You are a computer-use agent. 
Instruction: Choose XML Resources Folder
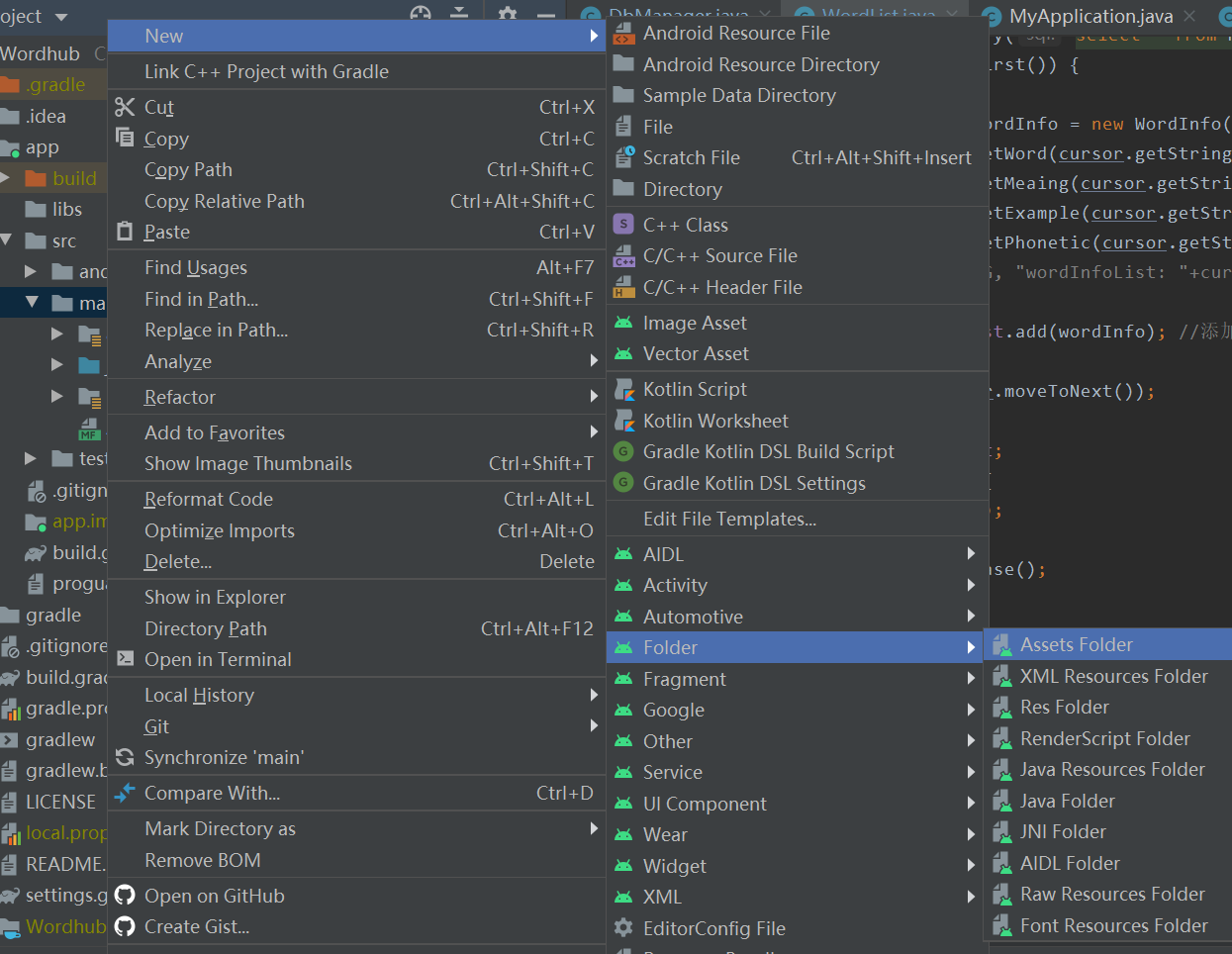coord(1108,676)
